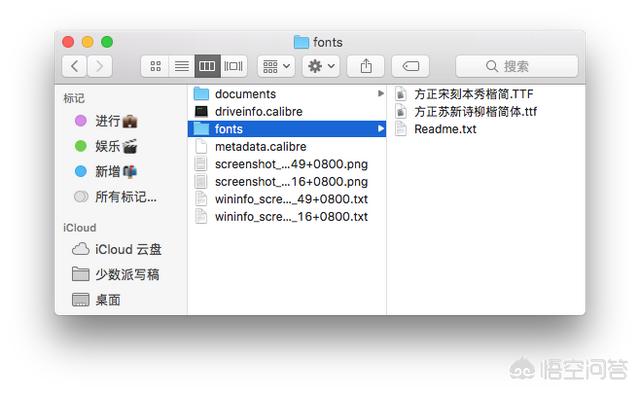Close the window with the red button
This screenshot has height=393, width=640.
coord(68,42)
